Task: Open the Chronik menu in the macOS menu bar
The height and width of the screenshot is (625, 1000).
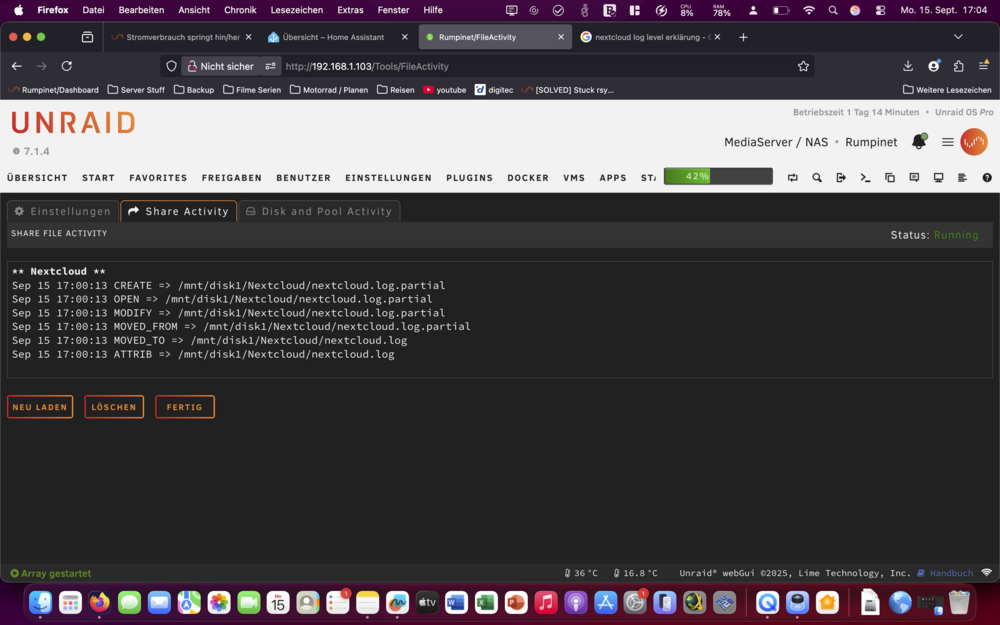Action: pyautogui.click(x=240, y=10)
